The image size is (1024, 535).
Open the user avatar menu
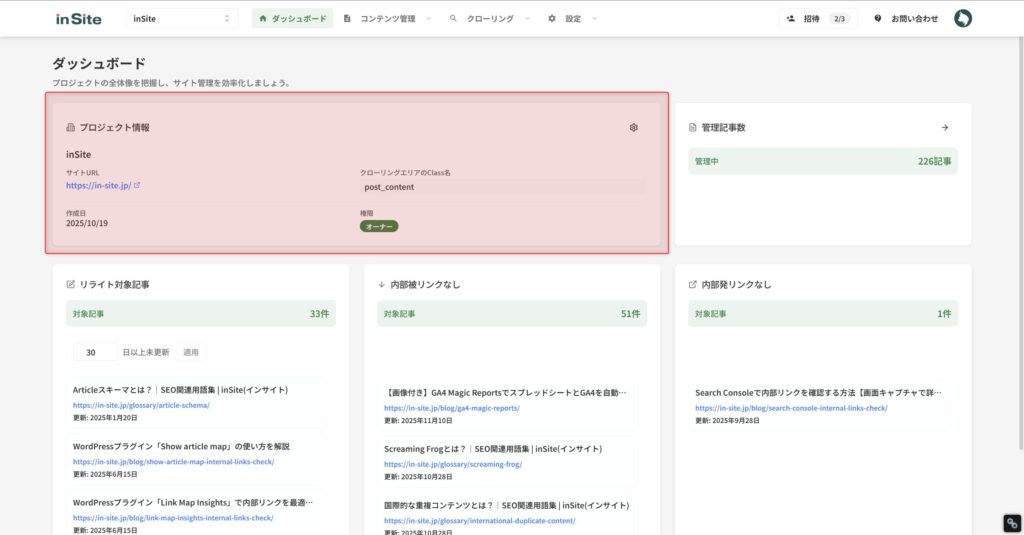point(963,18)
